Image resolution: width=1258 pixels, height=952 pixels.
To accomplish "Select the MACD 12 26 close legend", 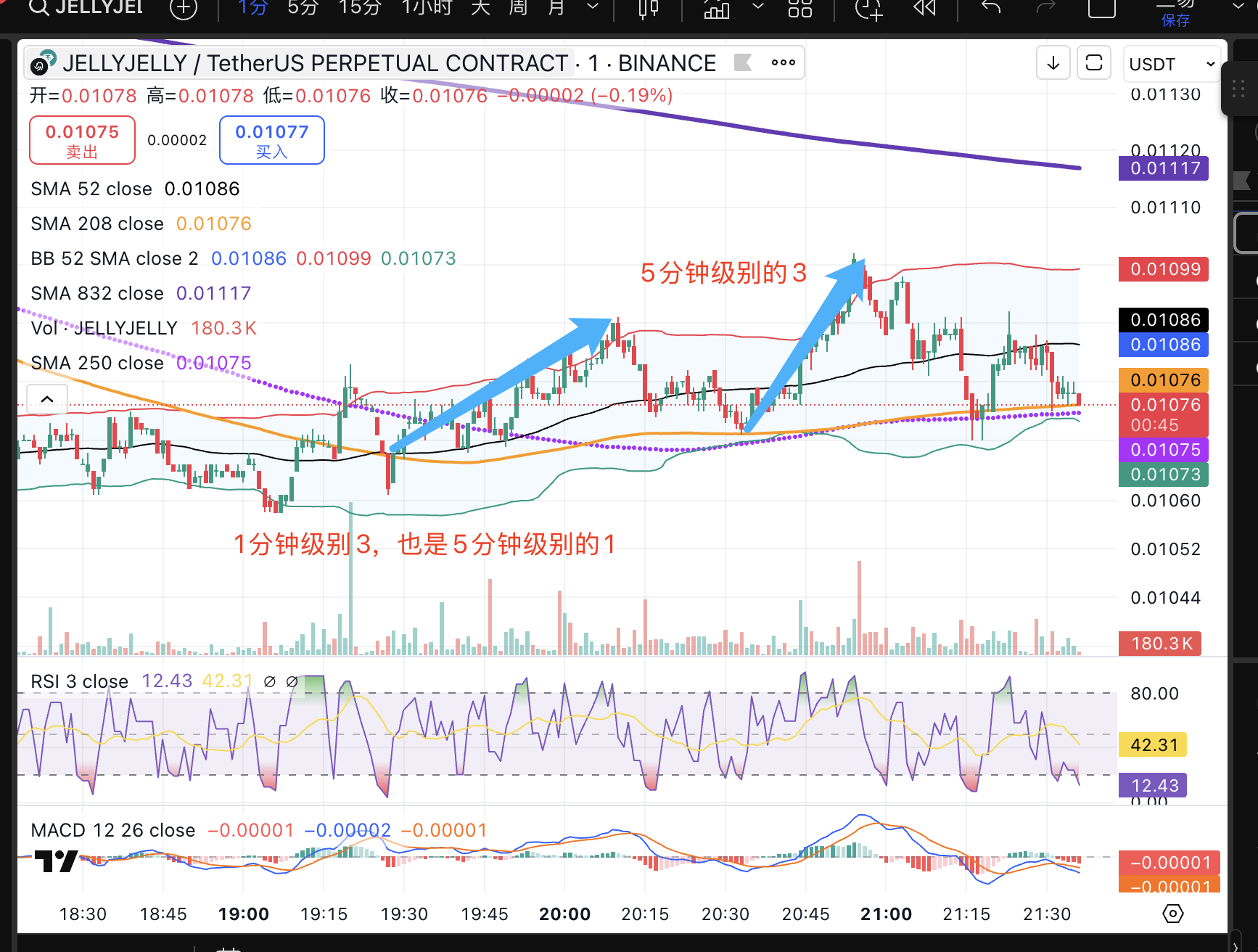I will [x=113, y=830].
